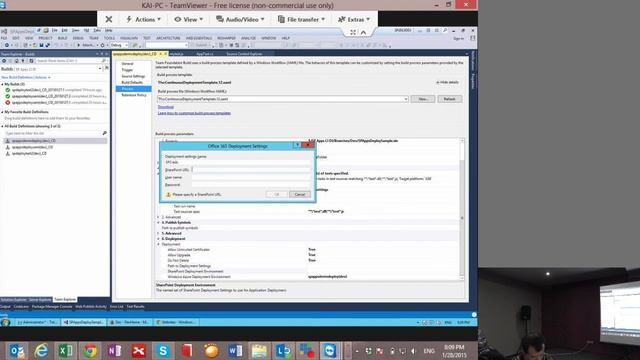Click the SharePoint URL input field
Screen dimensions: 640x360
[x=251, y=169]
